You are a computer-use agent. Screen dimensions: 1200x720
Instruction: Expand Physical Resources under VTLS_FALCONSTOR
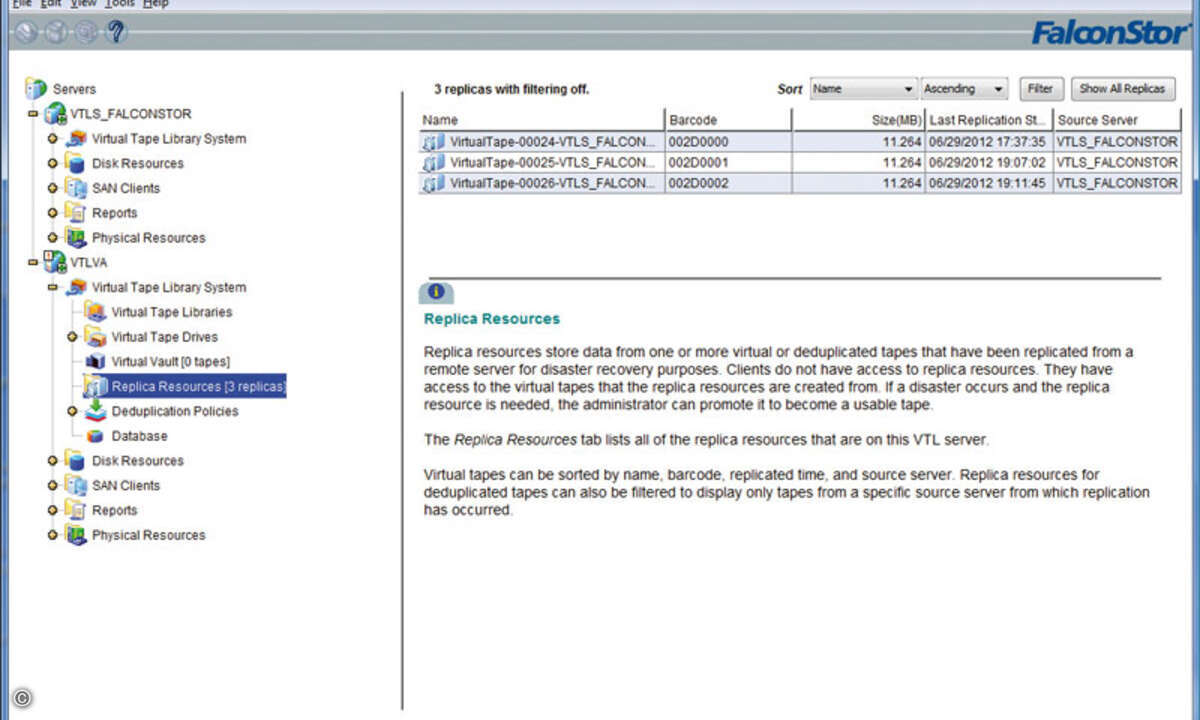tap(53, 238)
